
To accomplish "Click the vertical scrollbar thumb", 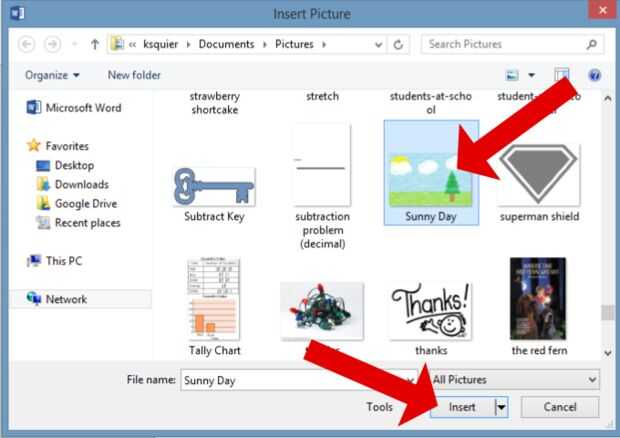I will click(x=608, y=313).
